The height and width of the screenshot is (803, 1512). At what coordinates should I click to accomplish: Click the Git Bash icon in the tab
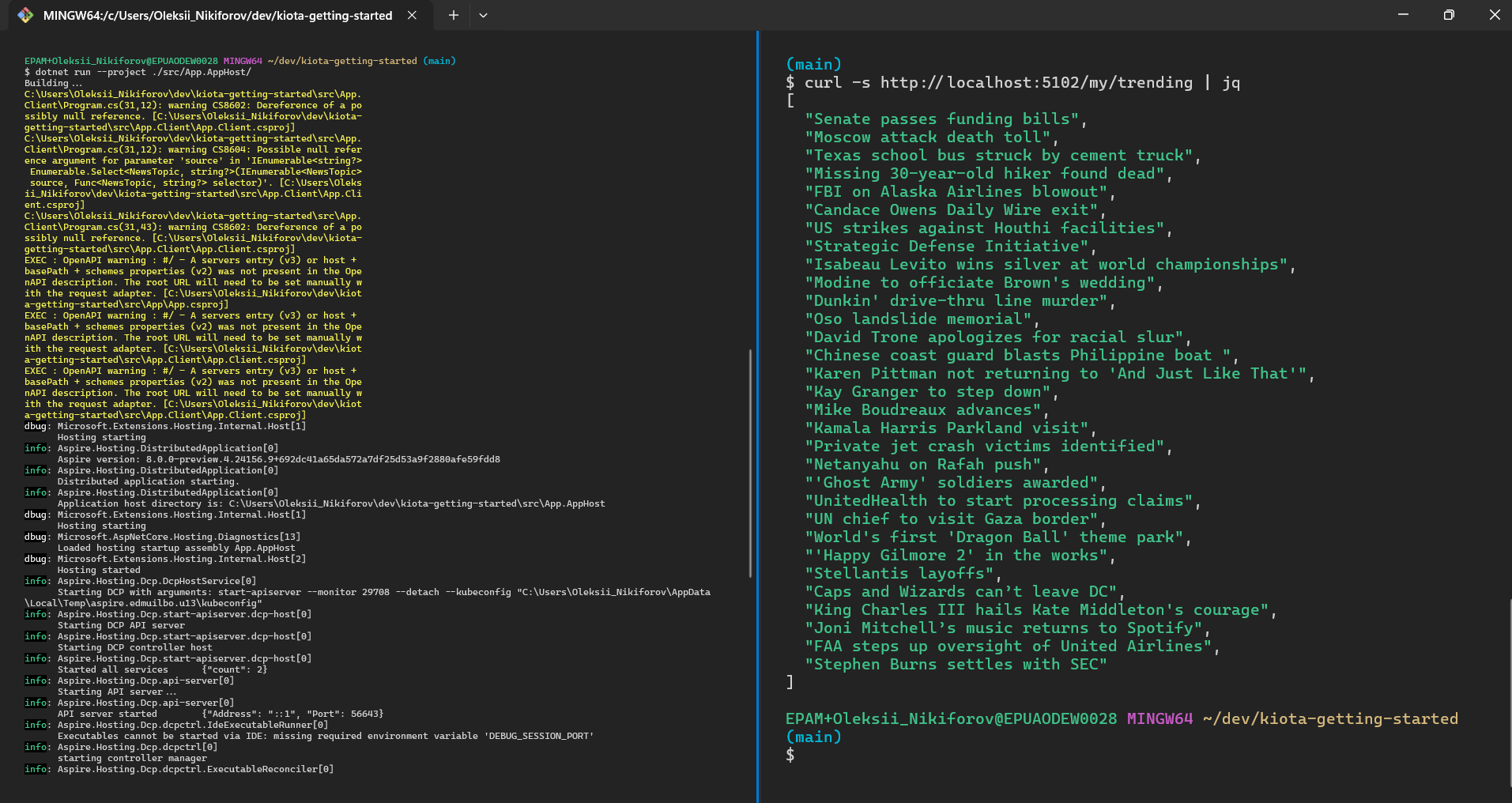(25, 15)
